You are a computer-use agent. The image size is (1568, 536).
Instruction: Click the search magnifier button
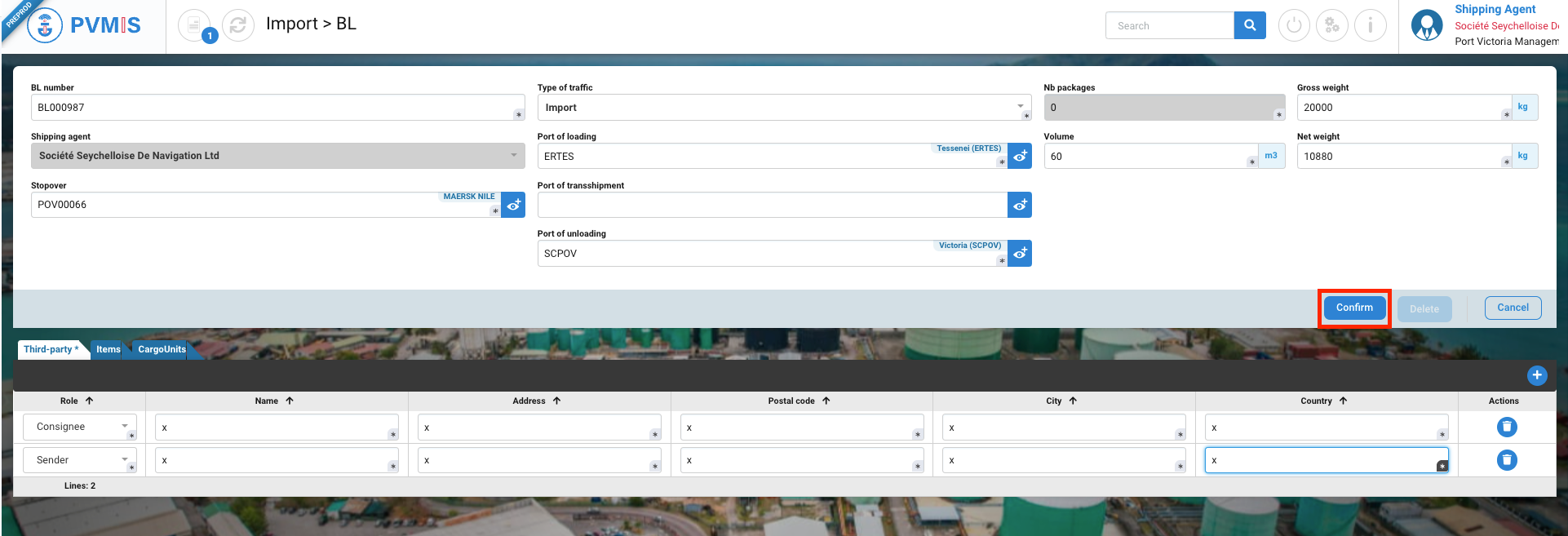1249,25
